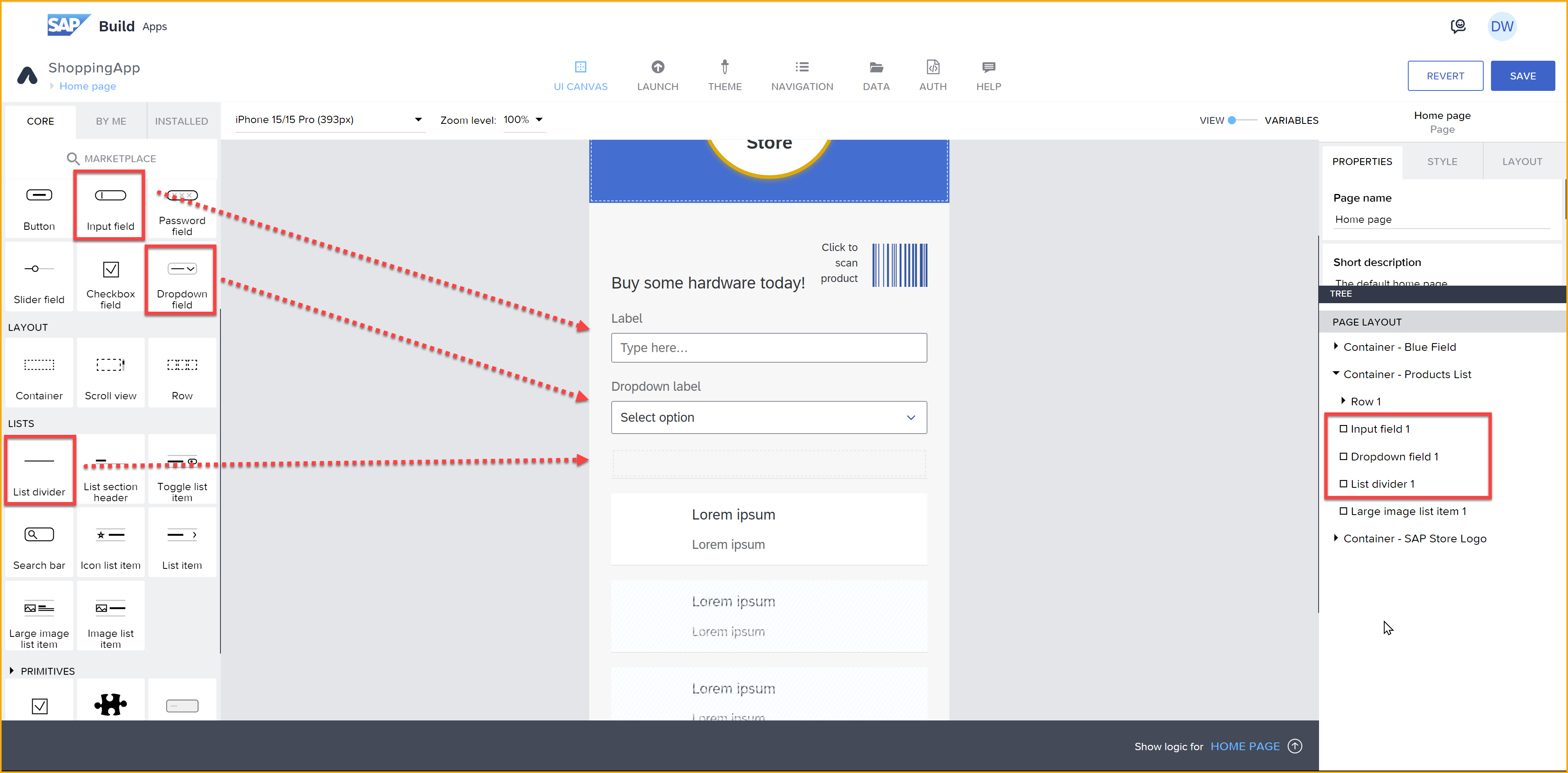Open the DW user avatar menu
The height and width of the screenshot is (773, 1568).
[x=1502, y=26]
